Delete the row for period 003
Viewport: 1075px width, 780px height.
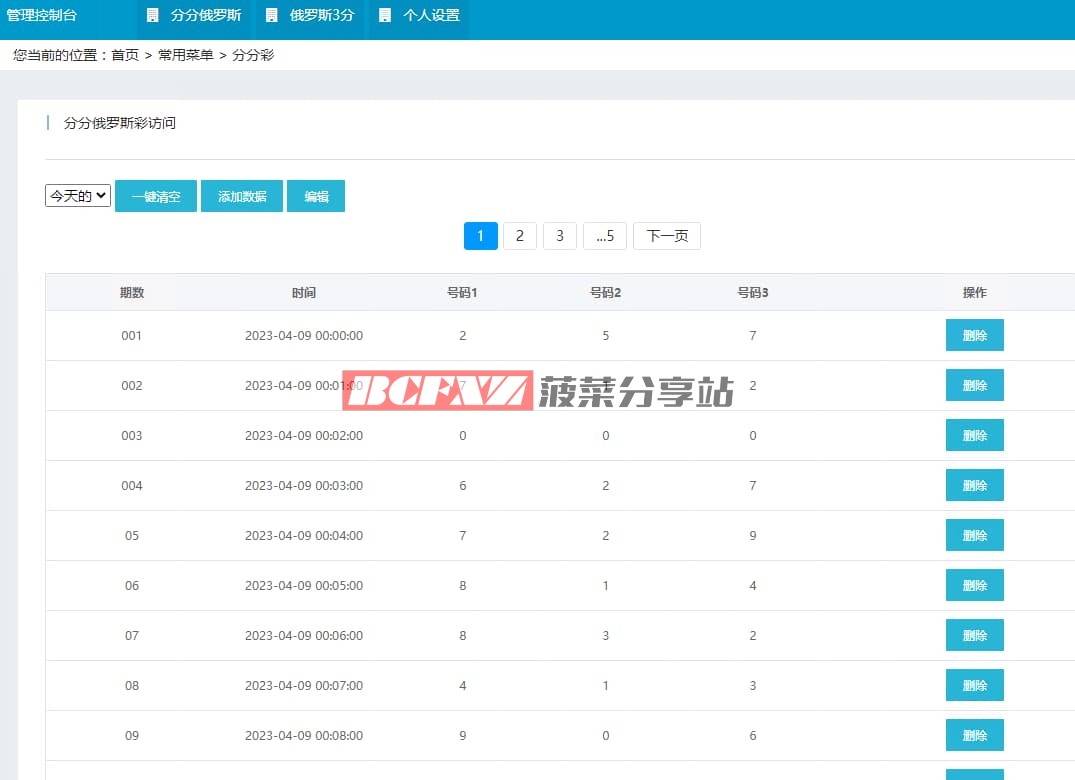[974, 436]
